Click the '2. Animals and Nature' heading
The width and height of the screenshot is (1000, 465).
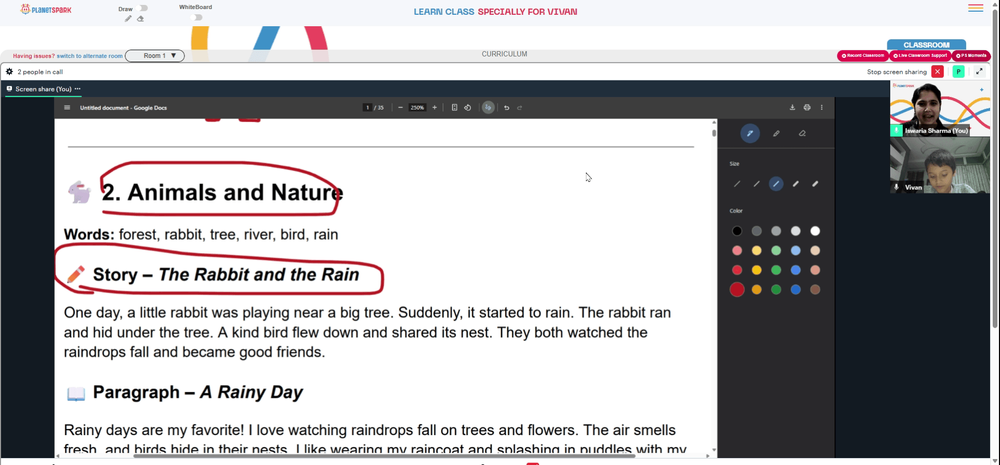click(223, 192)
